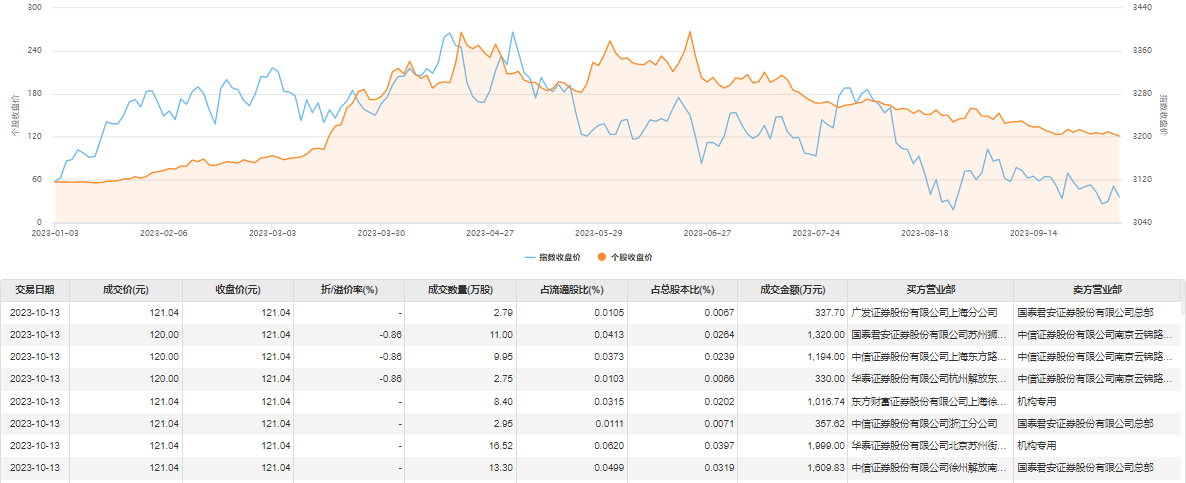The image size is (1186, 483).
Task: Sort by the 成交价(元) column header
Action: (126, 290)
